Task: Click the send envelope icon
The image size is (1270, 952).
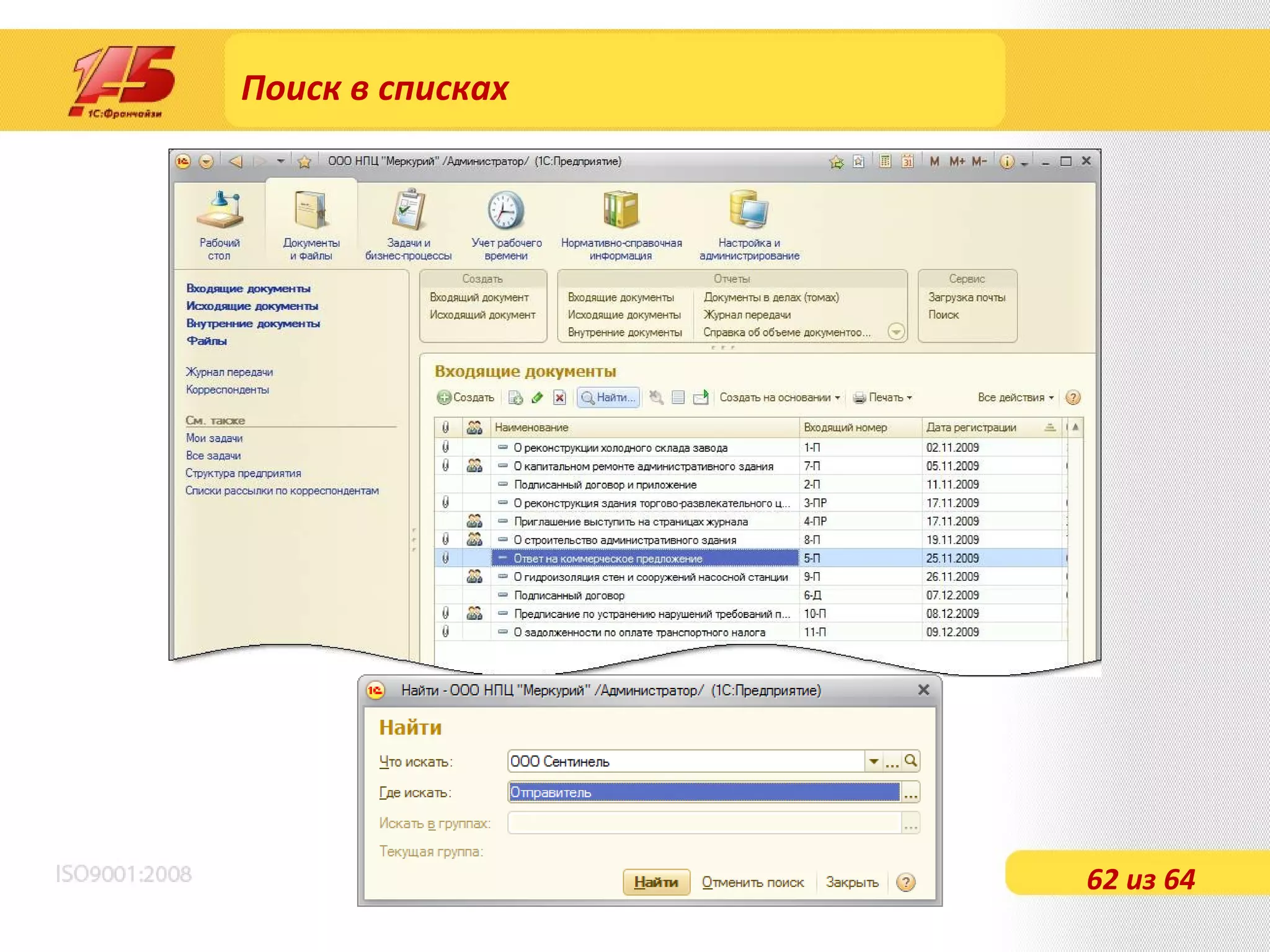Action: pos(701,397)
